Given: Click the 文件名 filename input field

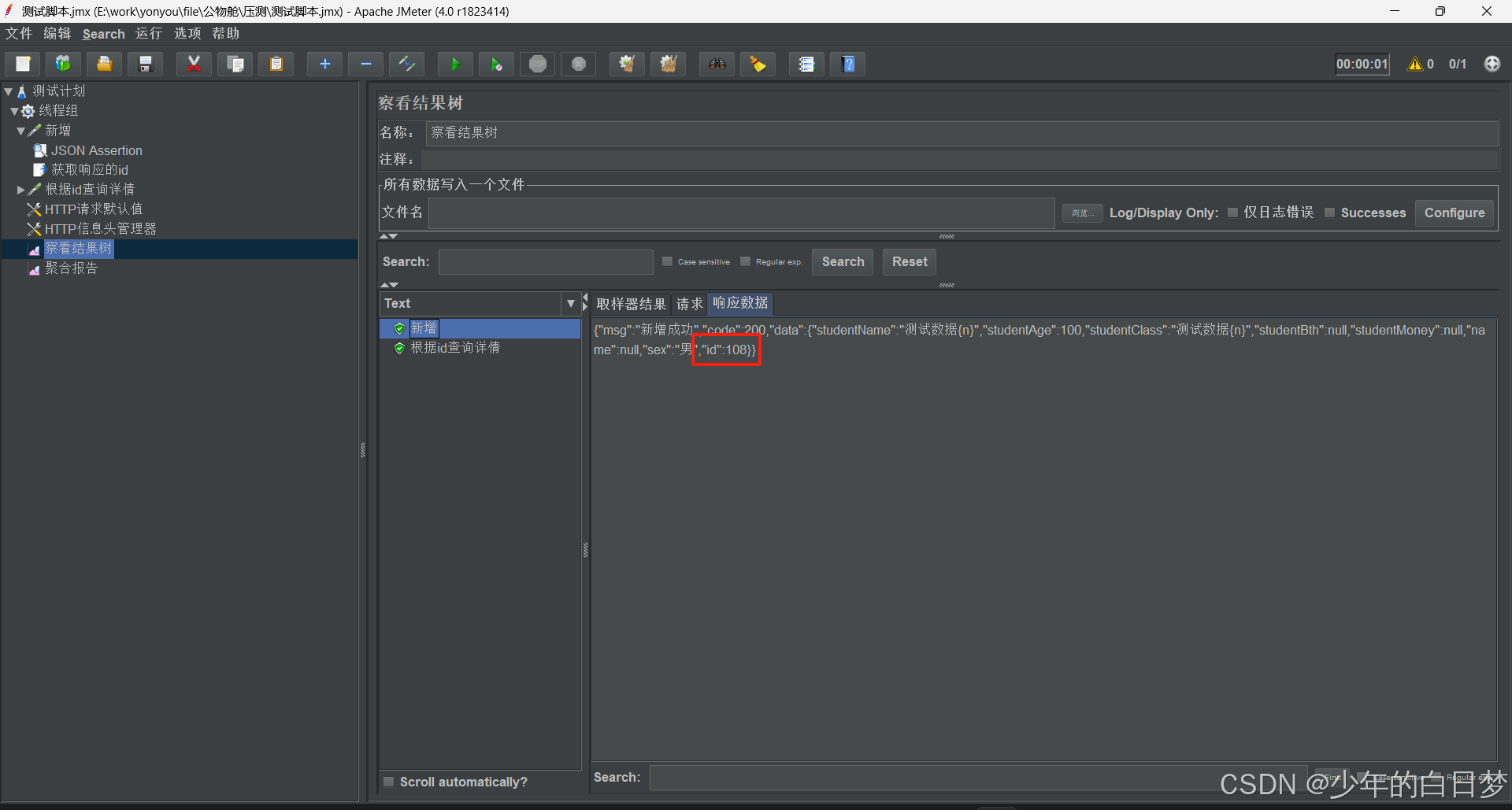Looking at the screenshot, I should coord(741,213).
